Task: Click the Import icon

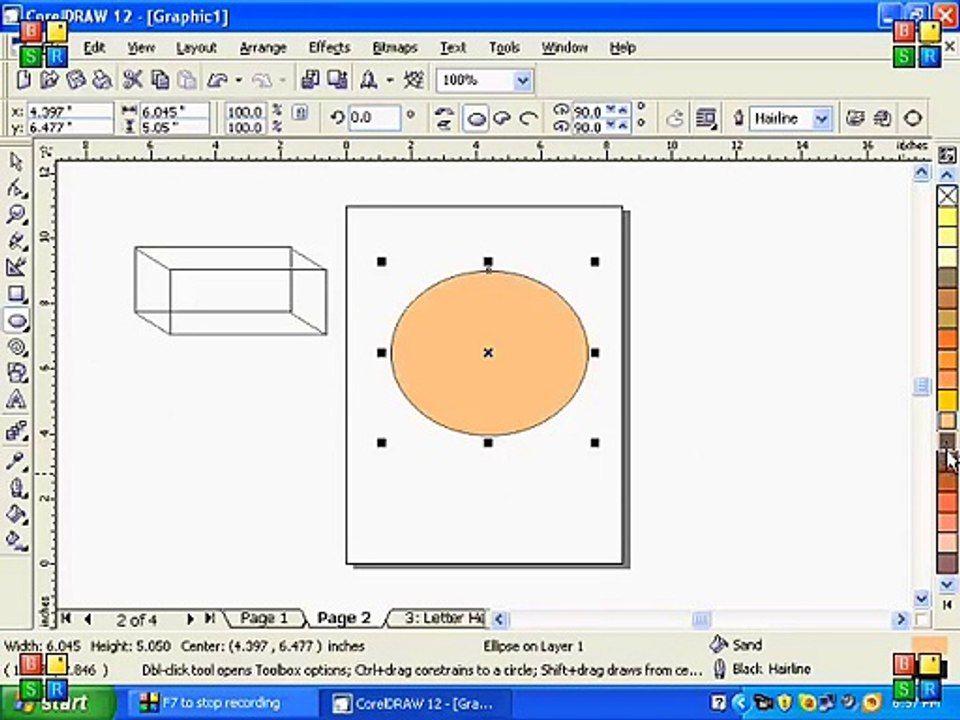Action: (x=310, y=80)
